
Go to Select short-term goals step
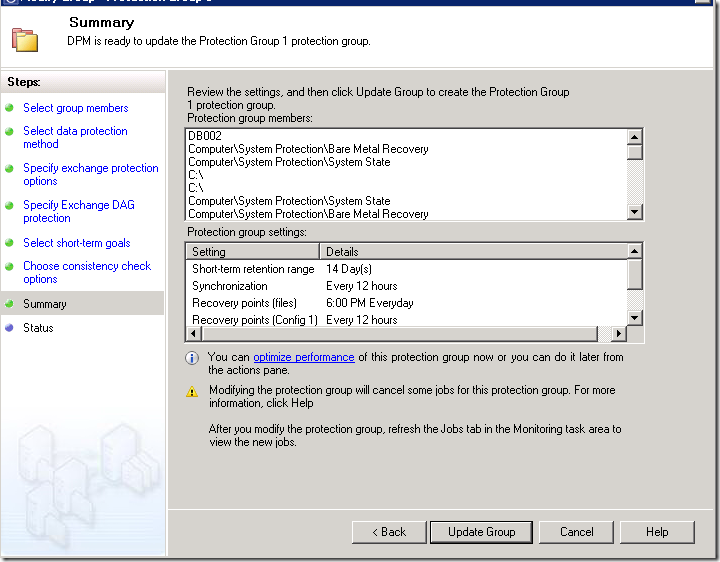tap(77, 243)
